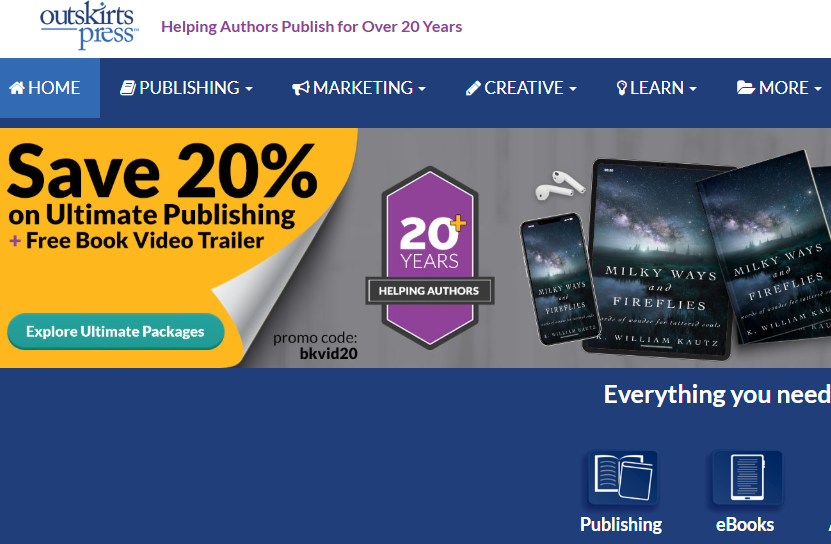This screenshot has width=831, height=544.
Task: Open the MORE menu
Action: coord(779,88)
